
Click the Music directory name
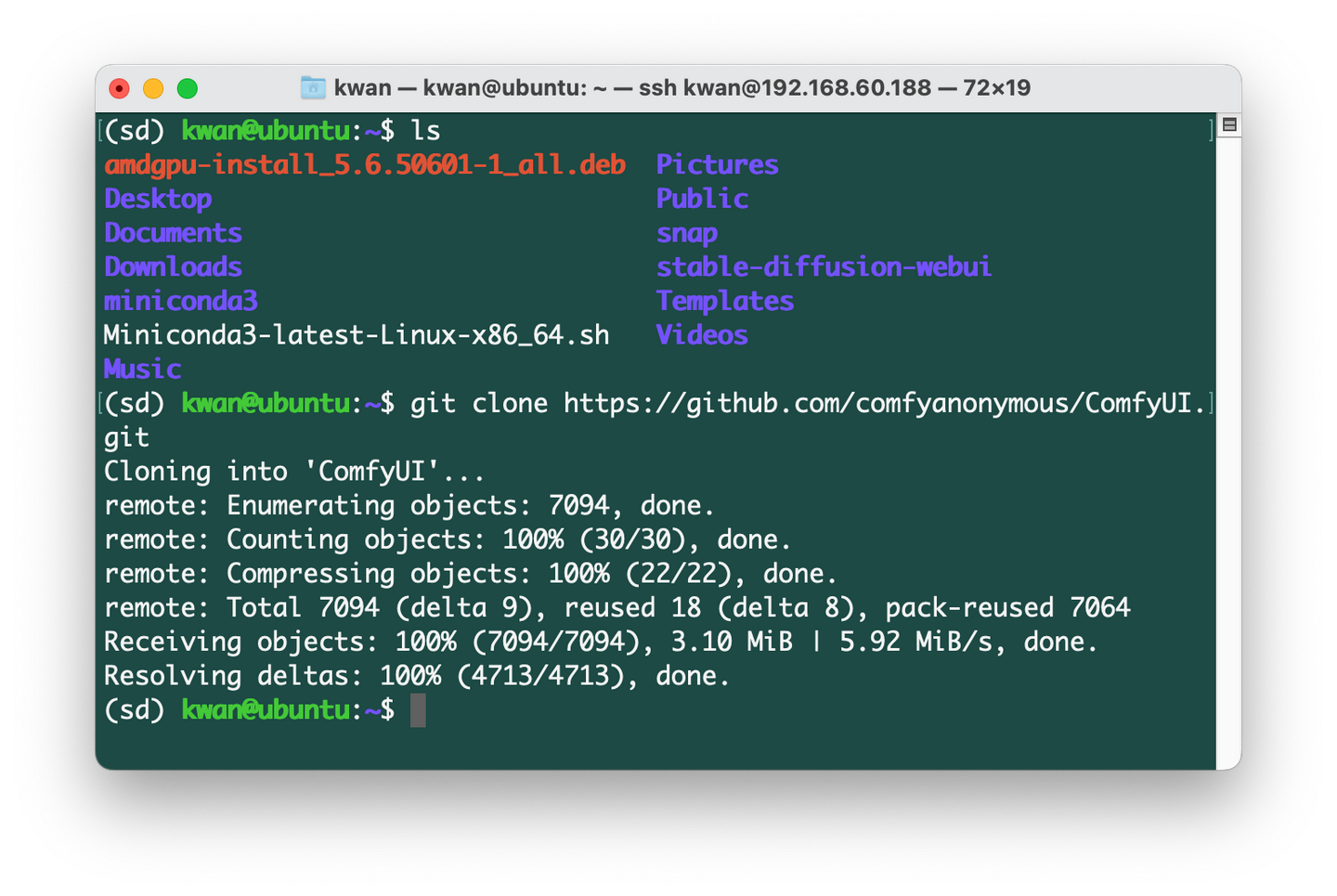pyautogui.click(x=142, y=369)
